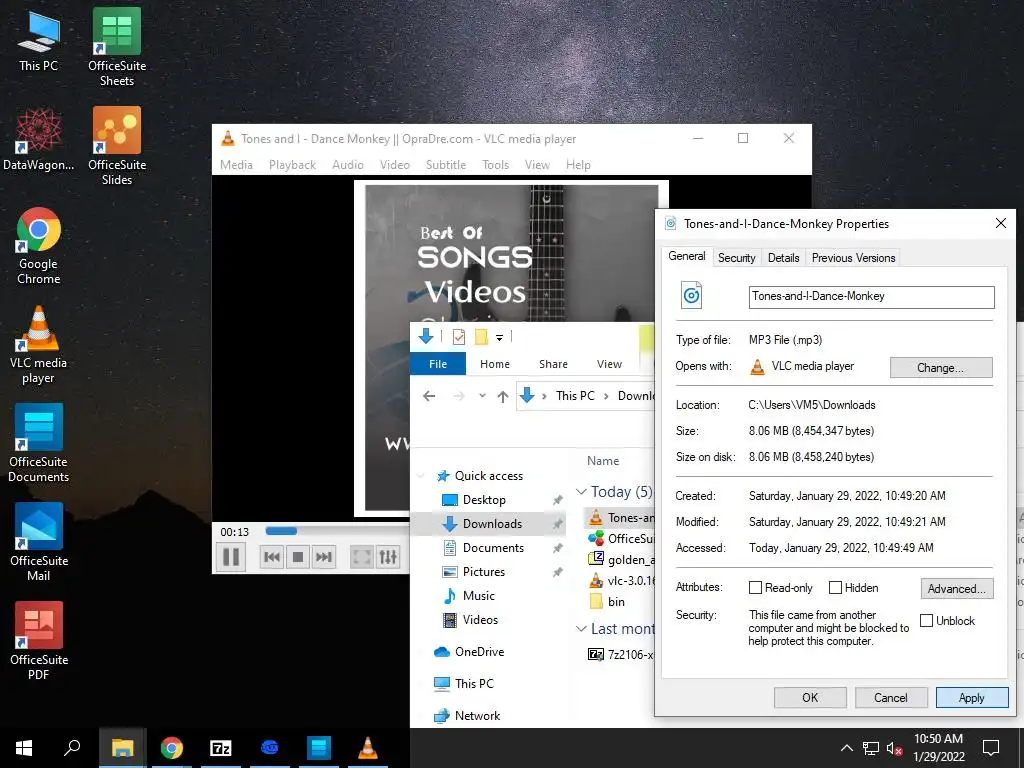Click Cancel in Properties dialog
Viewport: 1024px width, 768px height.
[x=891, y=697]
